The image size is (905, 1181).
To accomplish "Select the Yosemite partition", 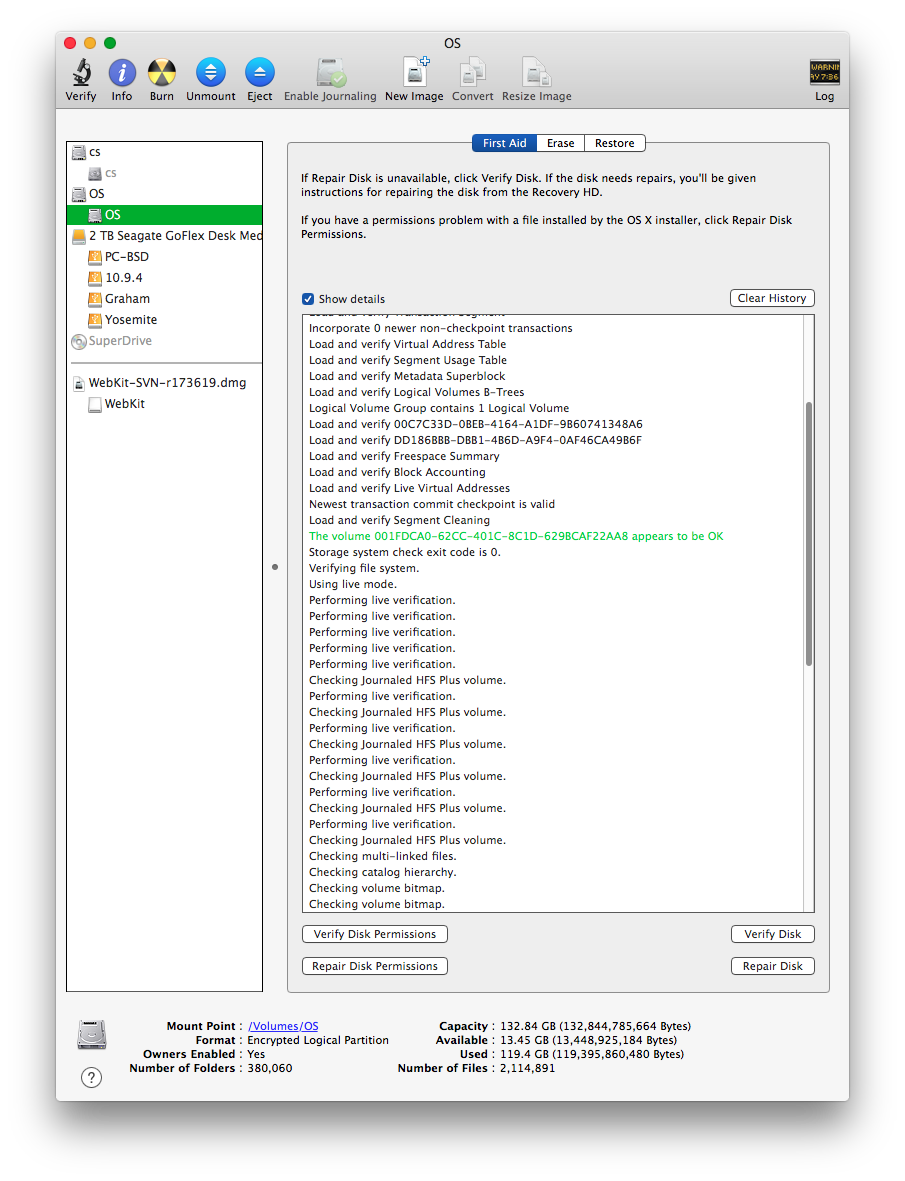I will click(164, 320).
